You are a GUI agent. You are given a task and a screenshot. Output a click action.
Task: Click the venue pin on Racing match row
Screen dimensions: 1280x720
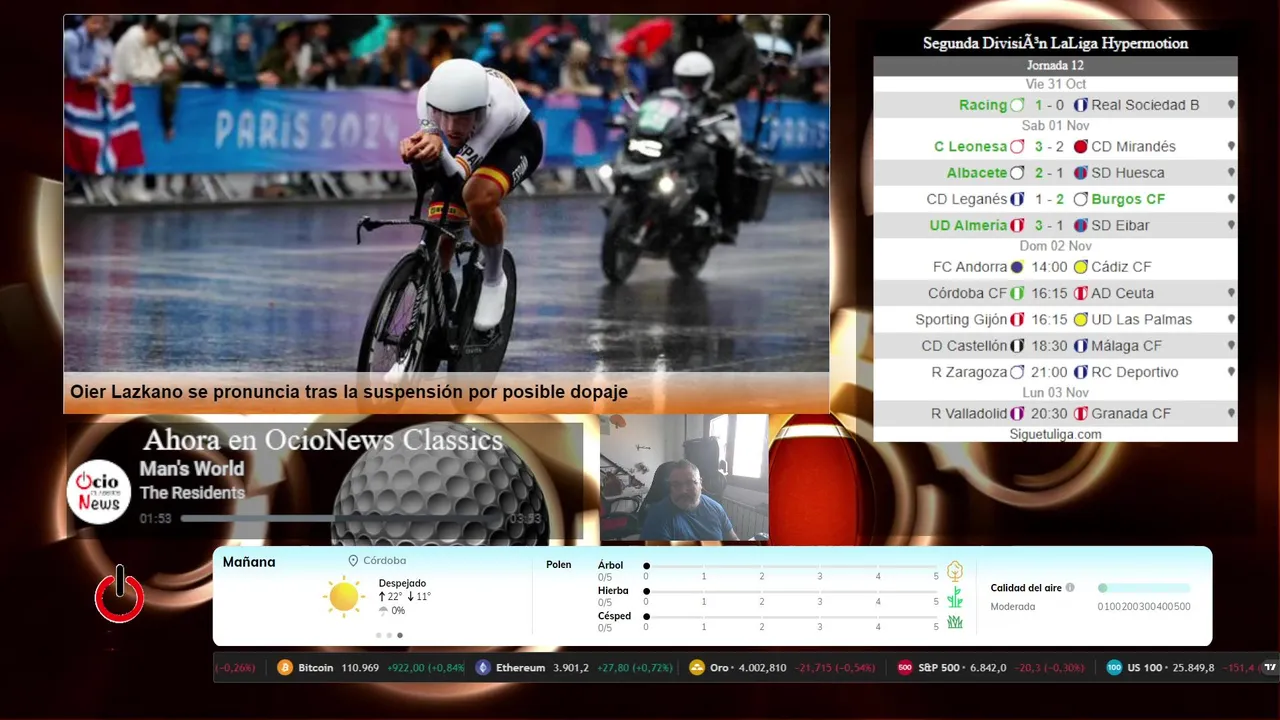point(1231,105)
